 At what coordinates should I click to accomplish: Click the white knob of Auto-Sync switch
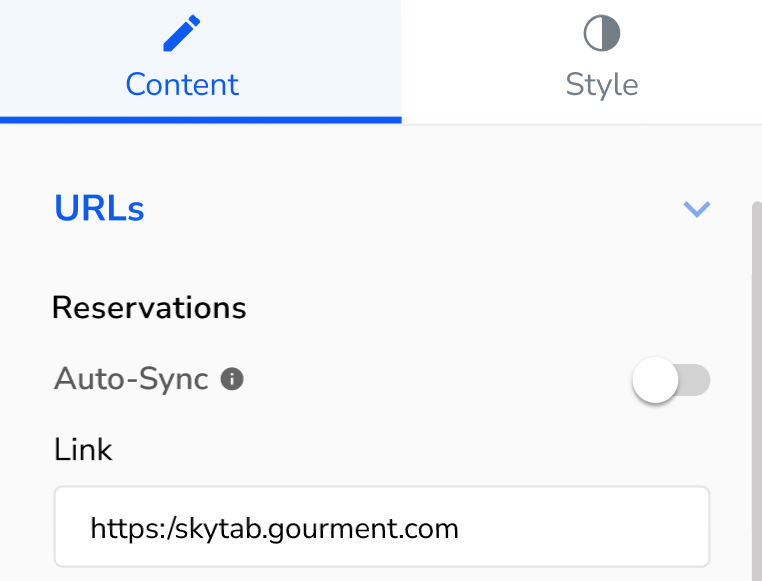[656, 380]
